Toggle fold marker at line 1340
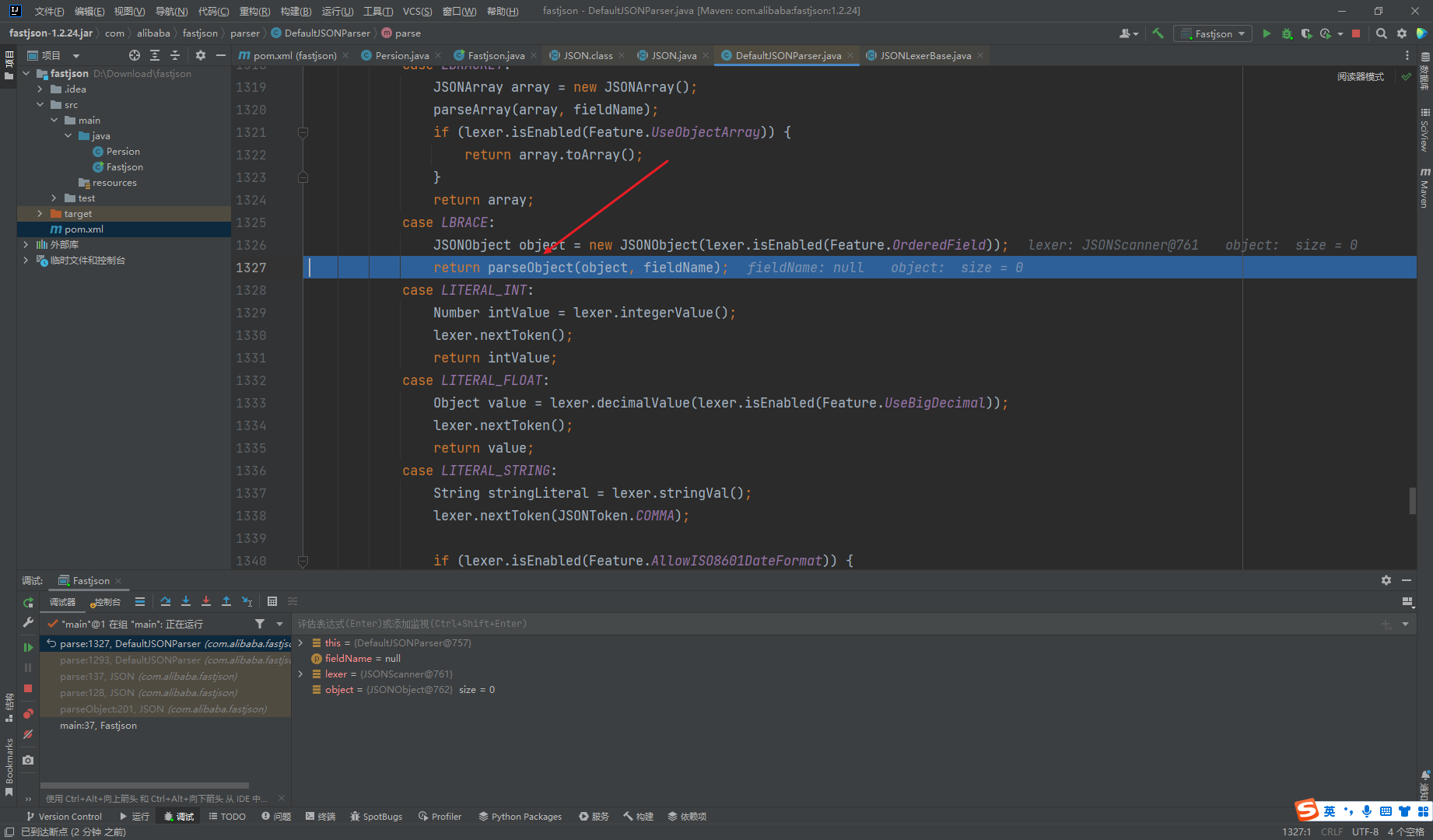The height and width of the screenshot is (840, 1433). pyautogui.click(x=303, y=560)
